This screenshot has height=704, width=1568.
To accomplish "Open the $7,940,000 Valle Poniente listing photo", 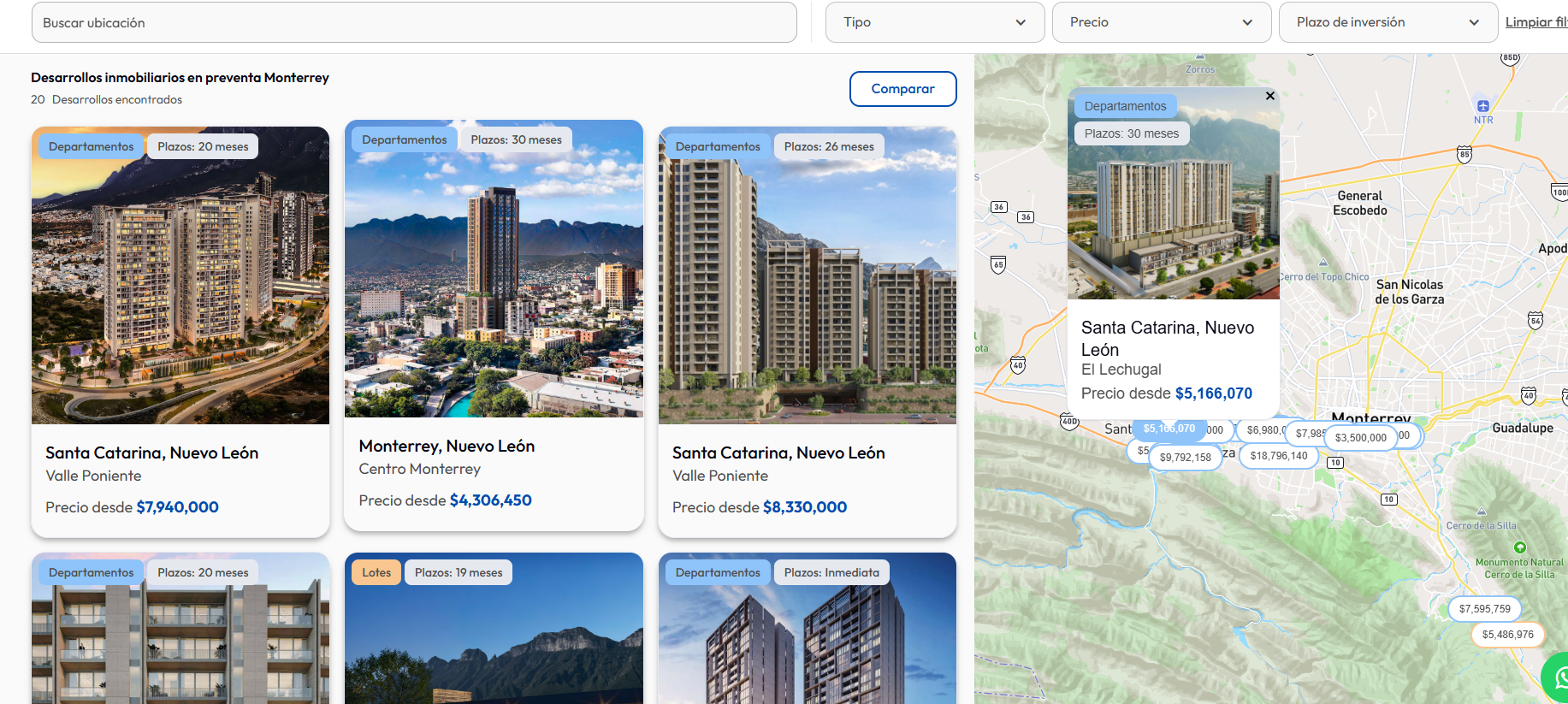I will tap(180, 291).
